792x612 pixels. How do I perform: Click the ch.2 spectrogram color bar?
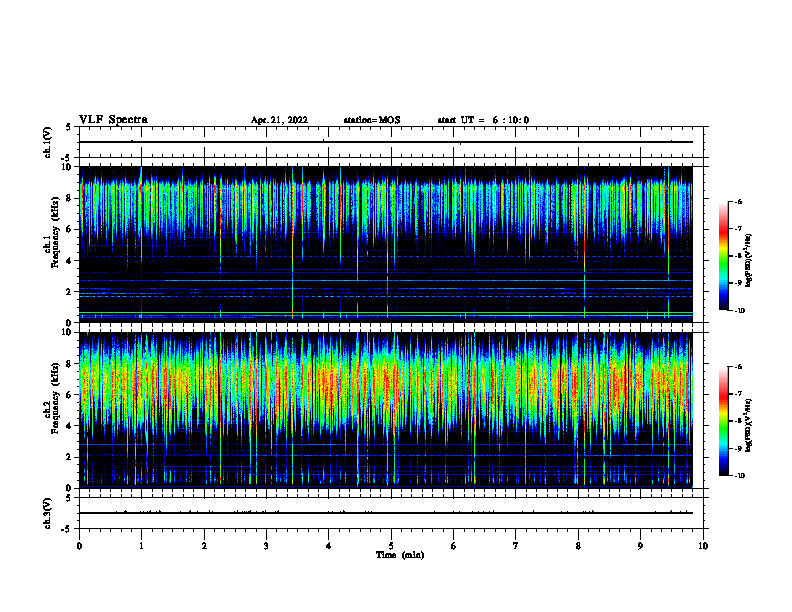(724, 421)
